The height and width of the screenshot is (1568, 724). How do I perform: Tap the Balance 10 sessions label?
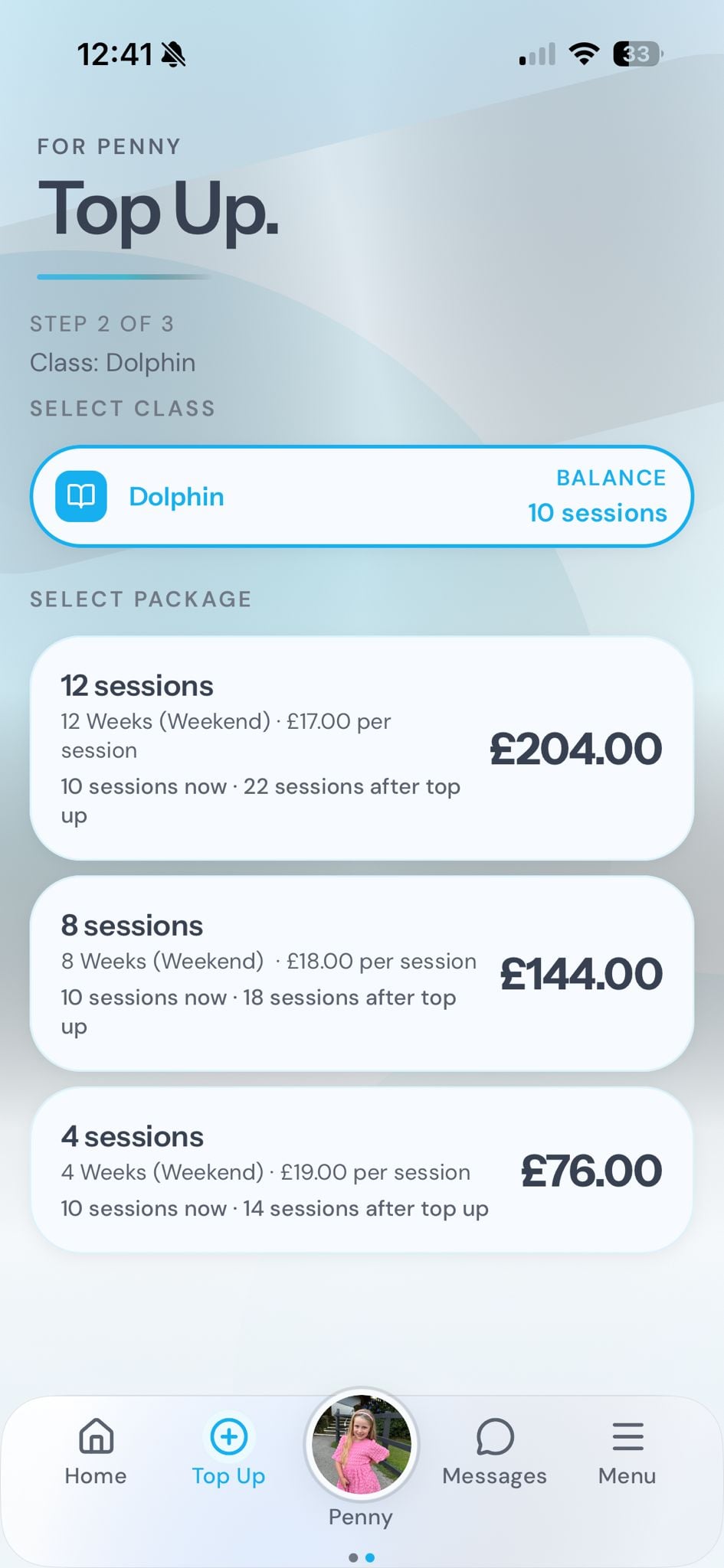tap(598, 495)
